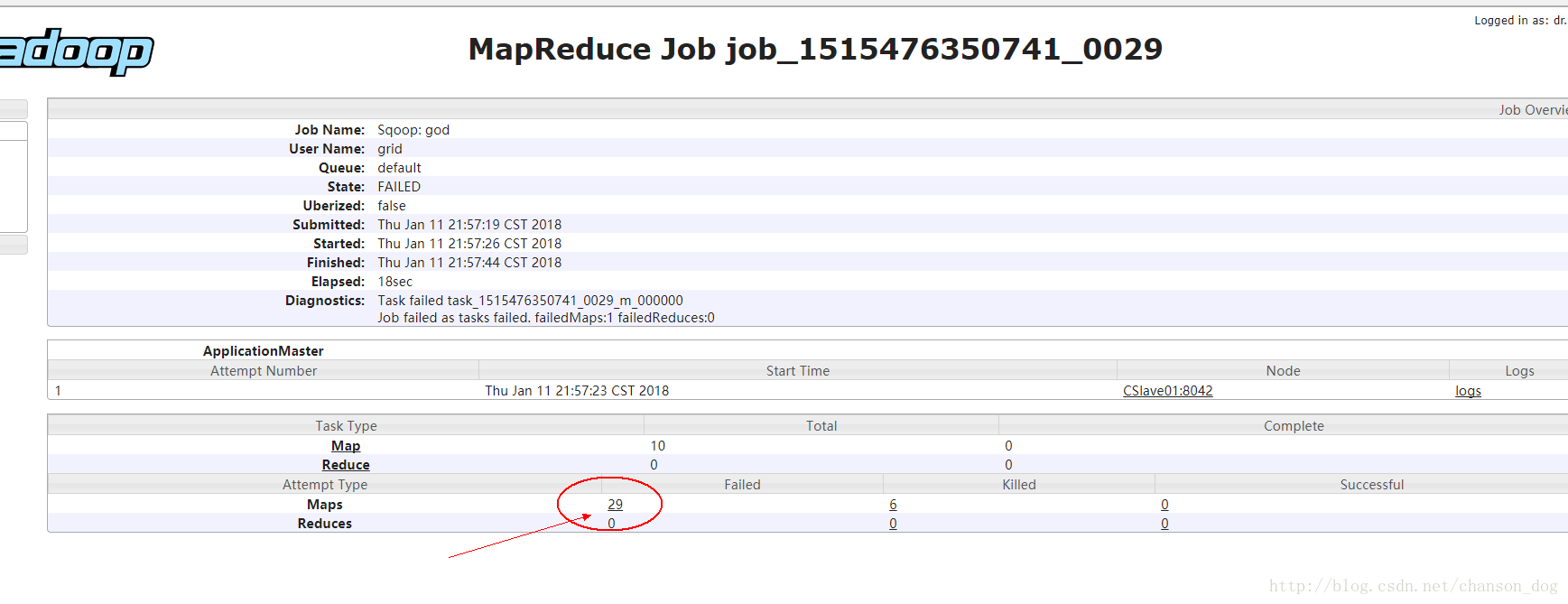Select the 'Job failed as tasks failed' line
This screenshot has width=1568, height=604.
[546, 318]
